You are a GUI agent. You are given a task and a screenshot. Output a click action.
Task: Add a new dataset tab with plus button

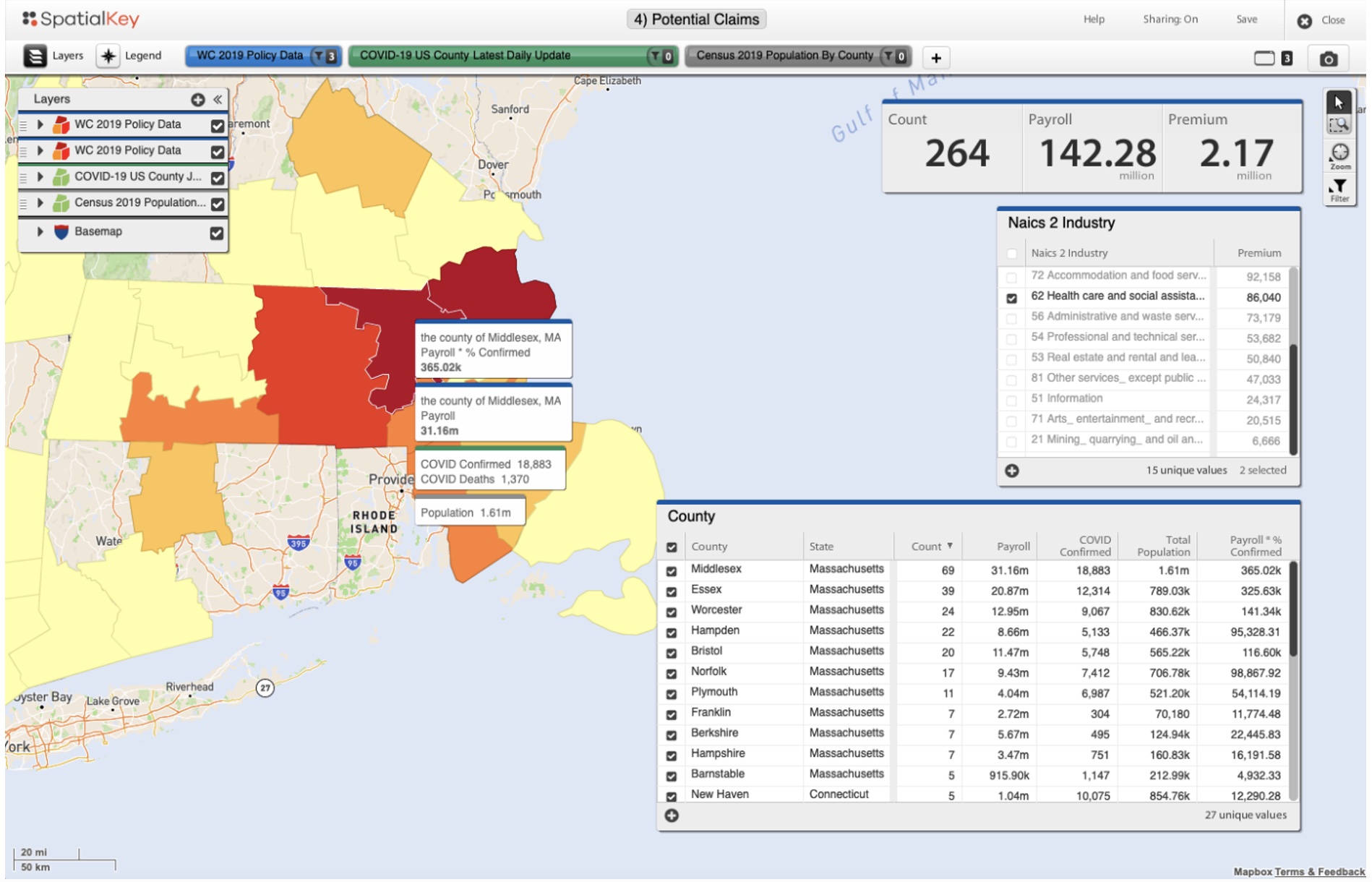(935, 58)
